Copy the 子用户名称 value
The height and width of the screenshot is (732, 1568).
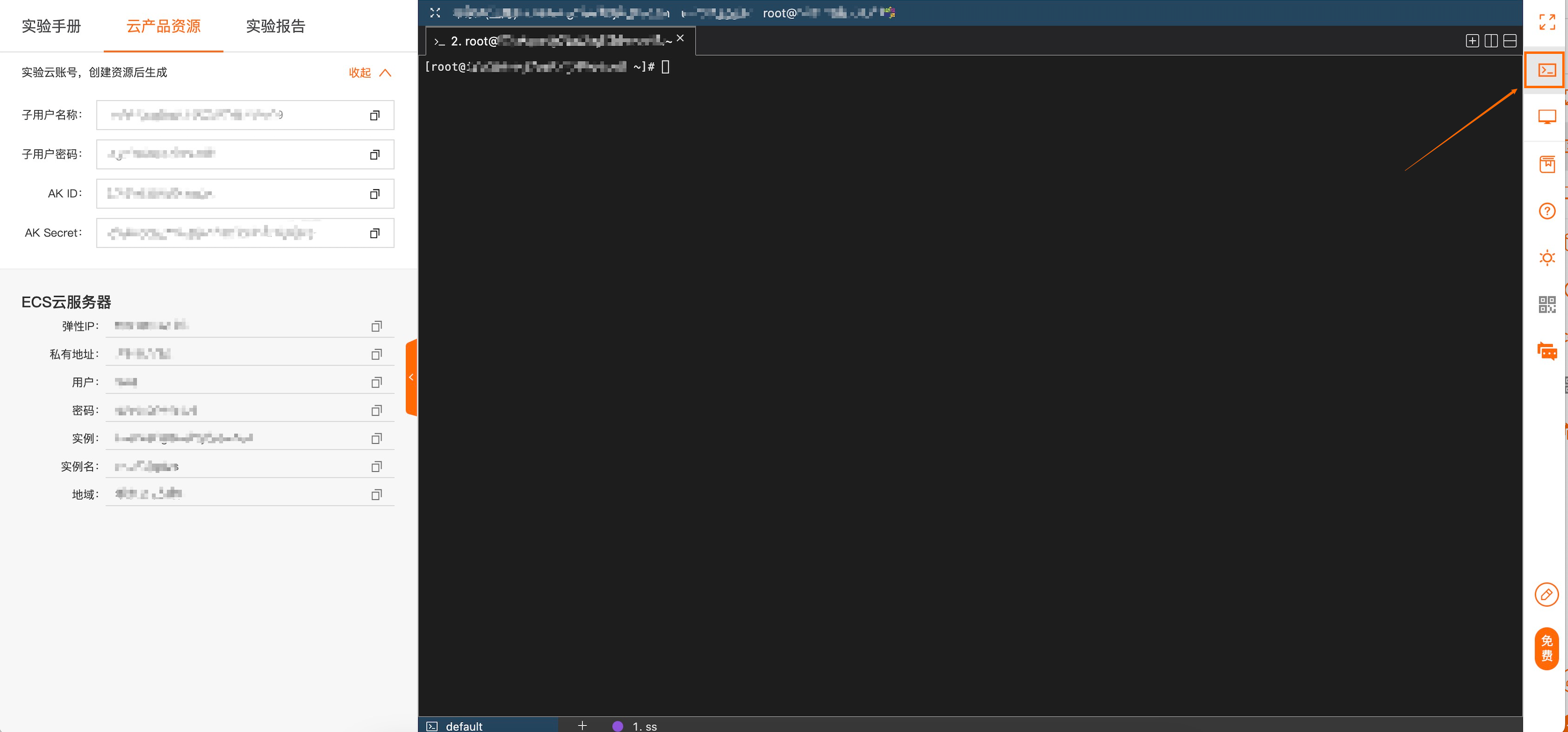pos(374,115)
